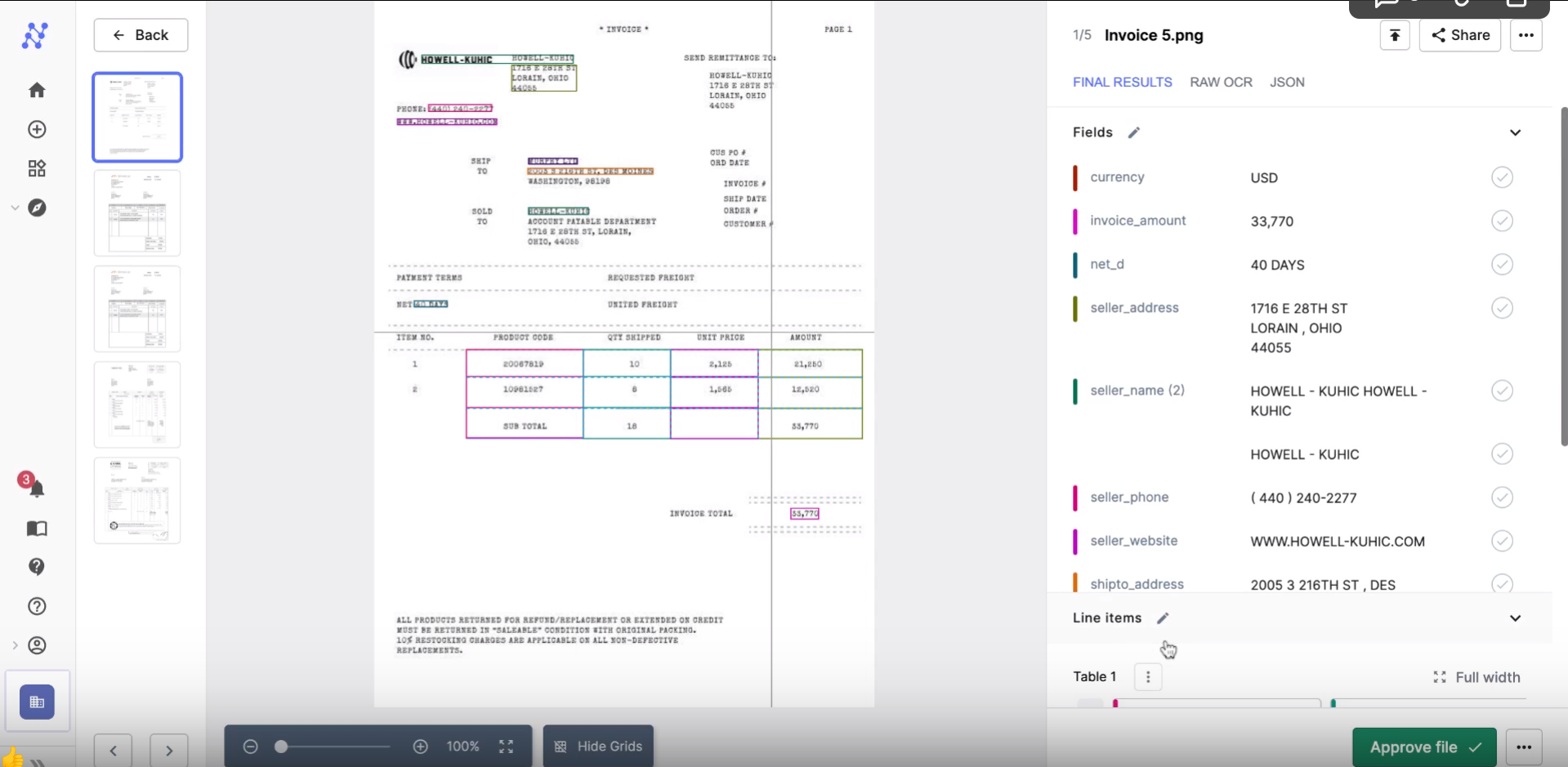Viewport: 1568px width, 767px height.
Task: Open the Home icon in sidebar
Action: tap(37, 90)
